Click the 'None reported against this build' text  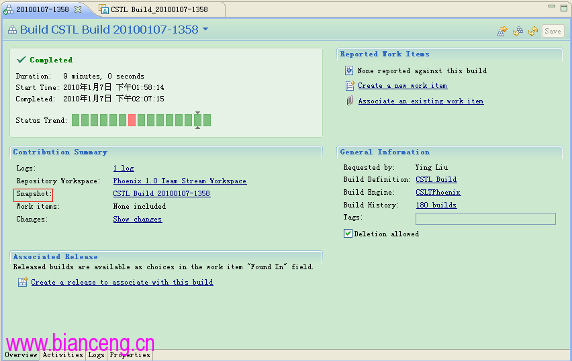422,70
